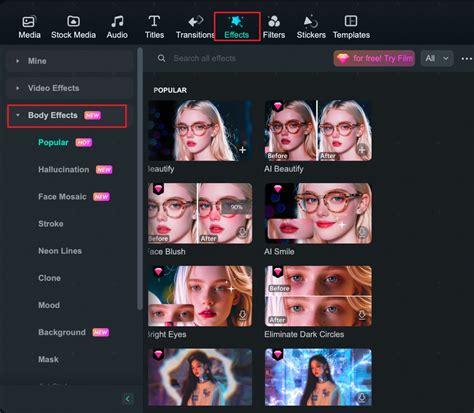This screenshot has height=413, width=474.
Task: Open the three-dot more options menu
Action: click(467, 59)
